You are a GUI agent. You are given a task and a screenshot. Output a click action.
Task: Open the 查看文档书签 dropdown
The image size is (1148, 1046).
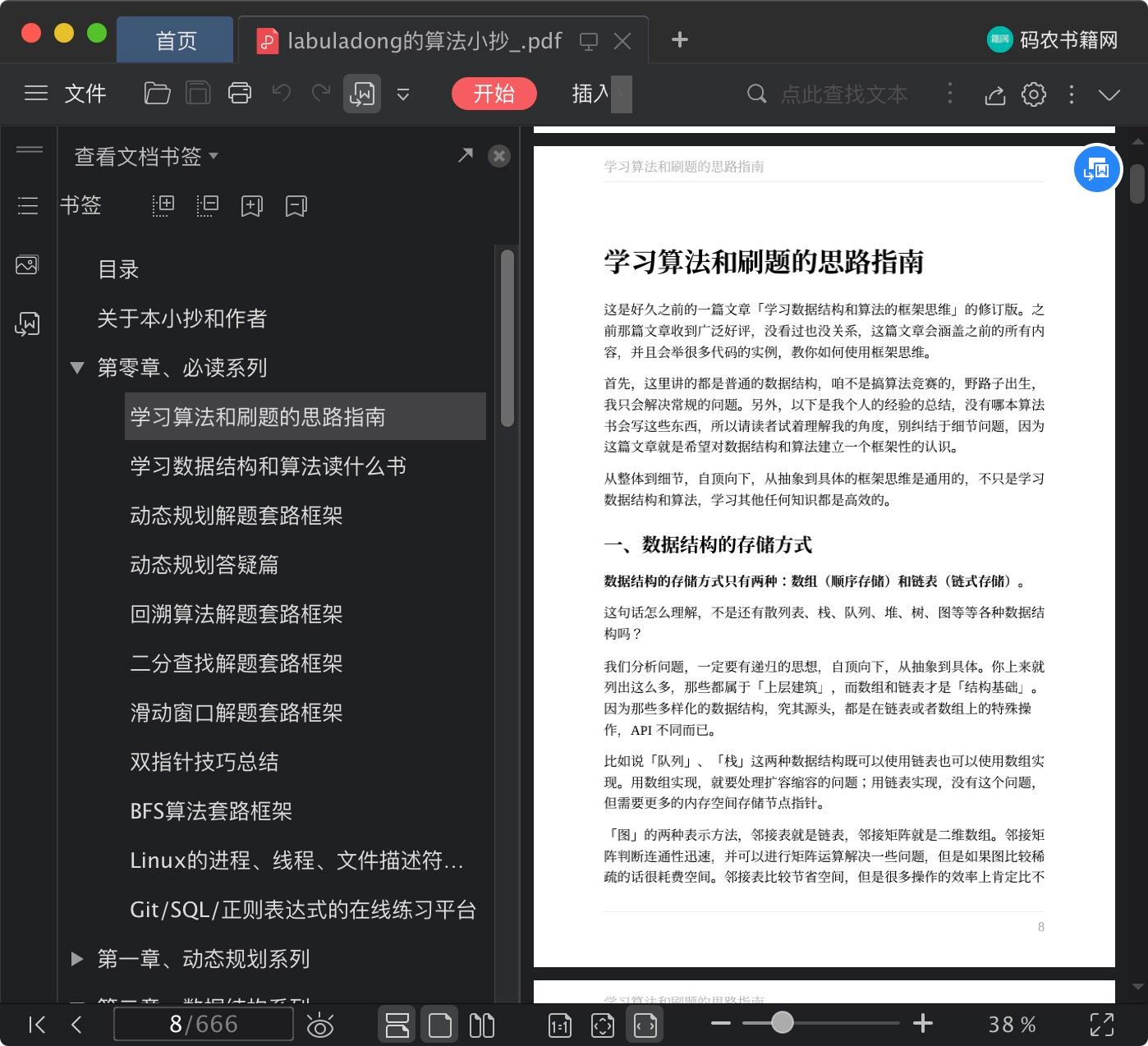(146, 156)
